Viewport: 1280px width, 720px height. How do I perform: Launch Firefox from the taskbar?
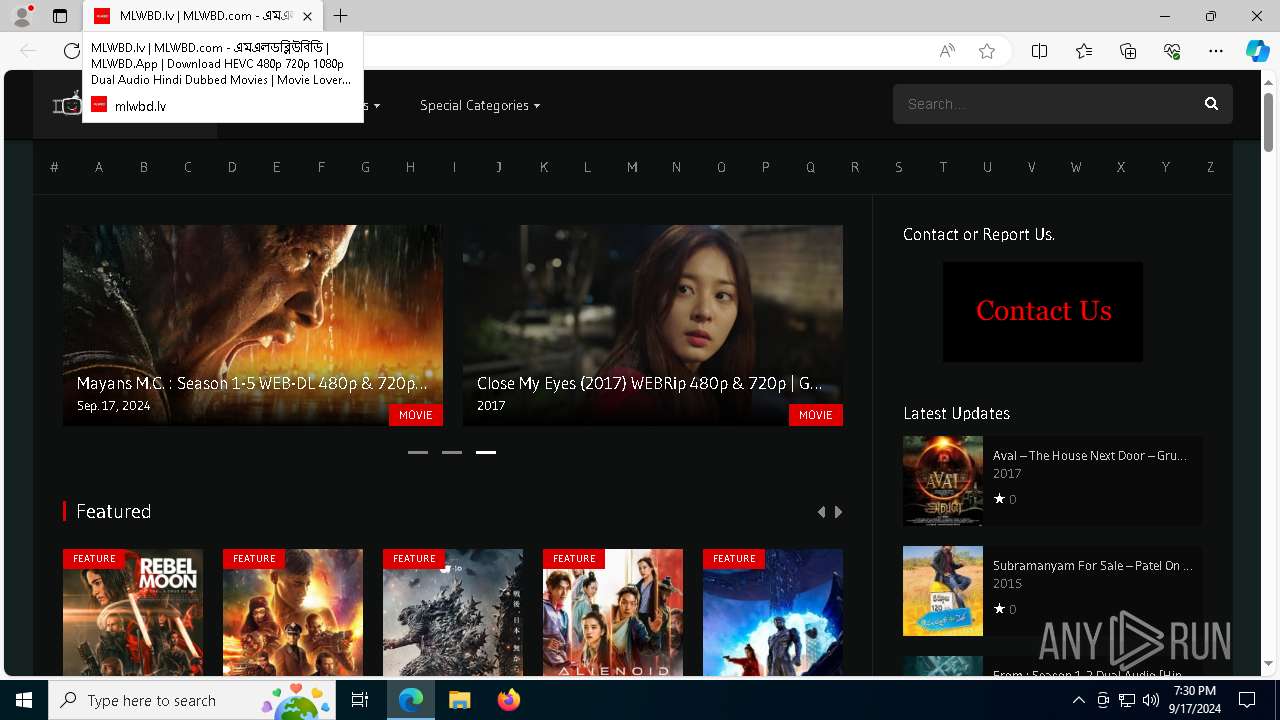508,700
